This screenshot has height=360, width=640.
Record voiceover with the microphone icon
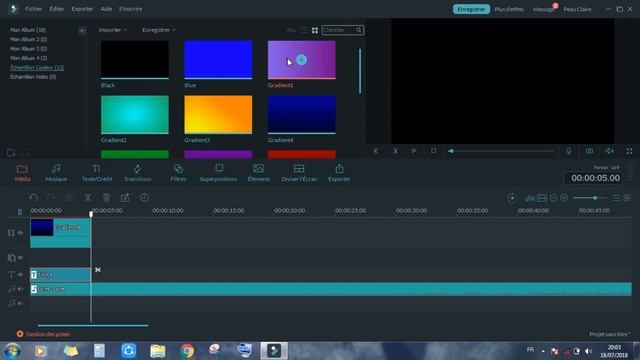(x=569, y=151)
